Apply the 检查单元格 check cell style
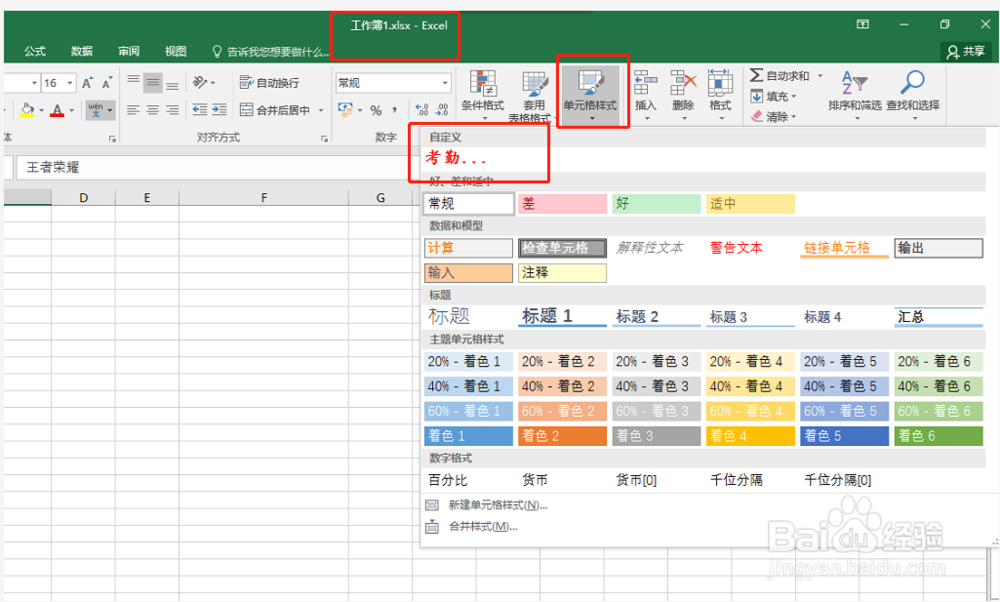This screenshot has width=1000, height=602. (562, 248)
